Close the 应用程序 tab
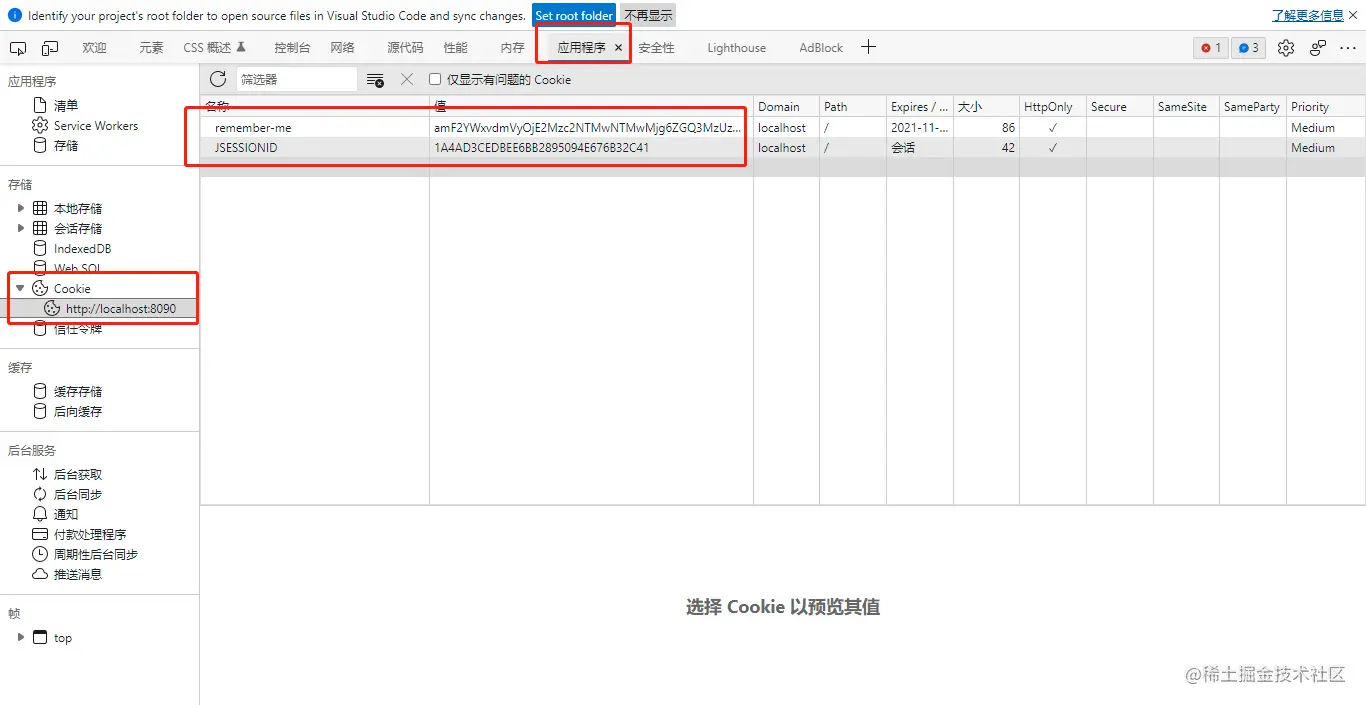This screenshot has width=1366, height=705. pos(618,48)
